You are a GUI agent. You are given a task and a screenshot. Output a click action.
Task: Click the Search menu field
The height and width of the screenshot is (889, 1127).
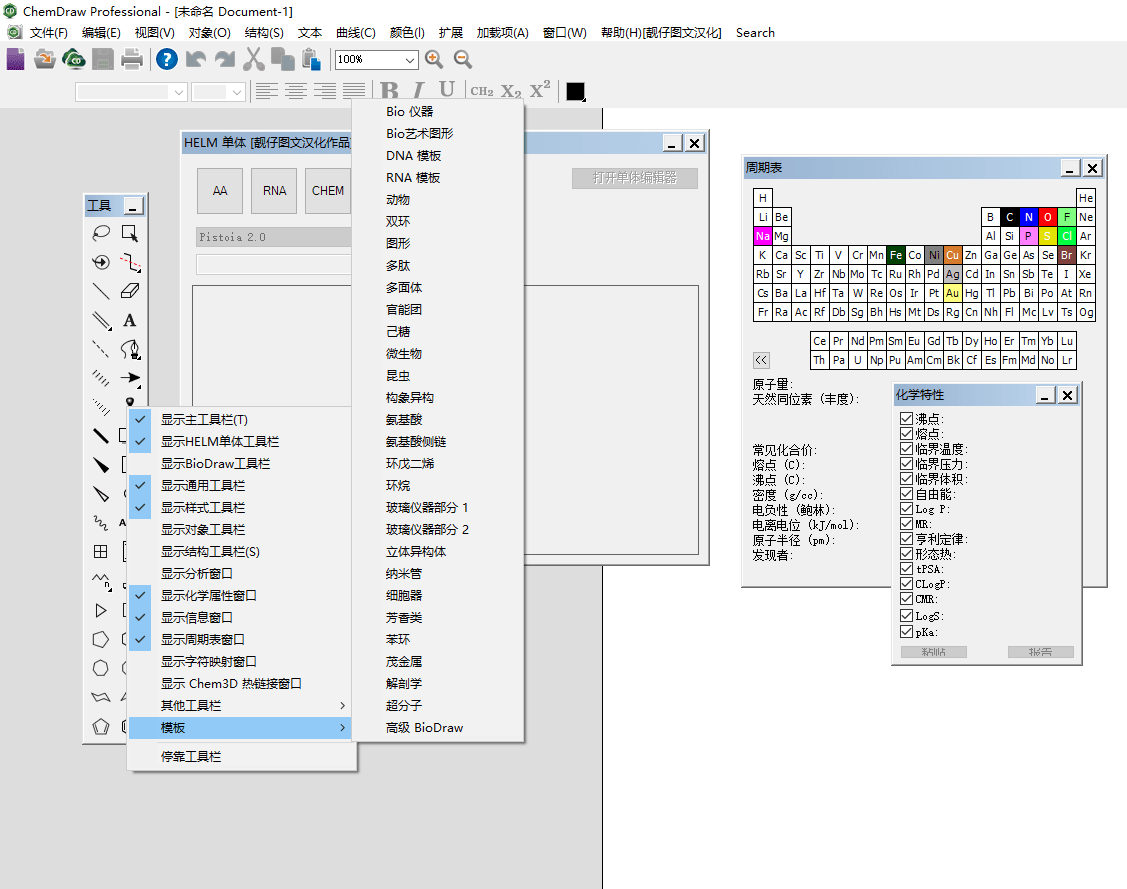pos(755,32)
